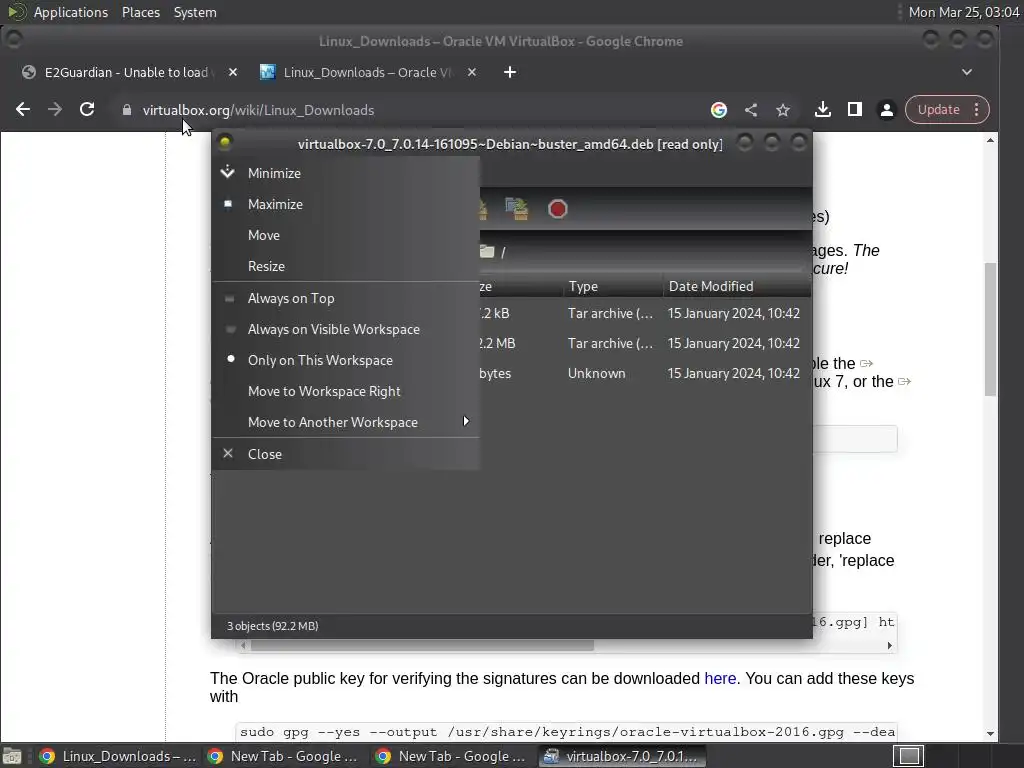The height and width of the screenshot is (768, 1024).
Task: Click the Google icon in the address bar
Action: tap(719, 110)
